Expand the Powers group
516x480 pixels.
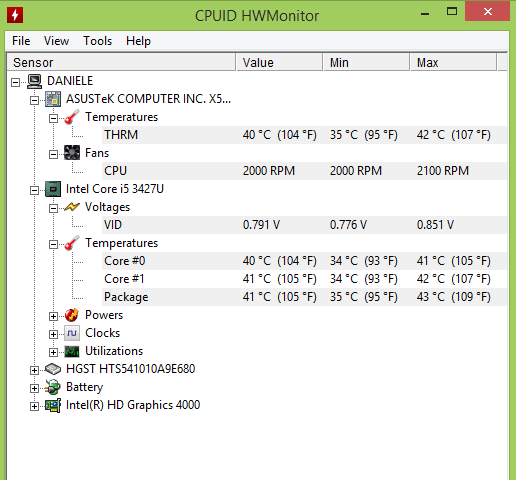click(x=53, y=316)
